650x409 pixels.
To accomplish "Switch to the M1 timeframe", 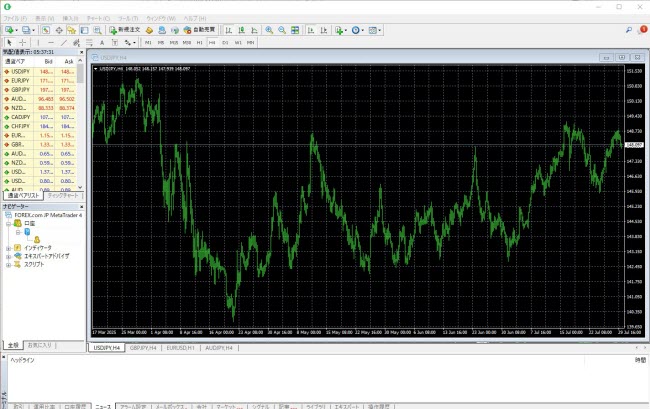I will coord(148,42).
